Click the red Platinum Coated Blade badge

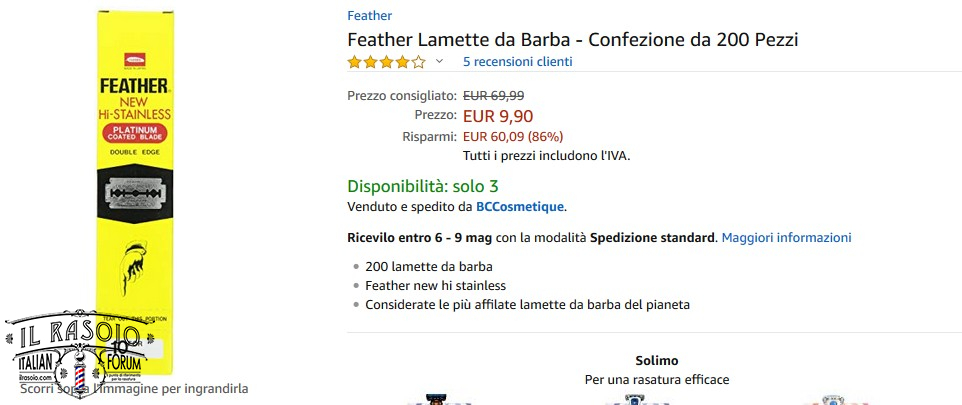point(135,133)
